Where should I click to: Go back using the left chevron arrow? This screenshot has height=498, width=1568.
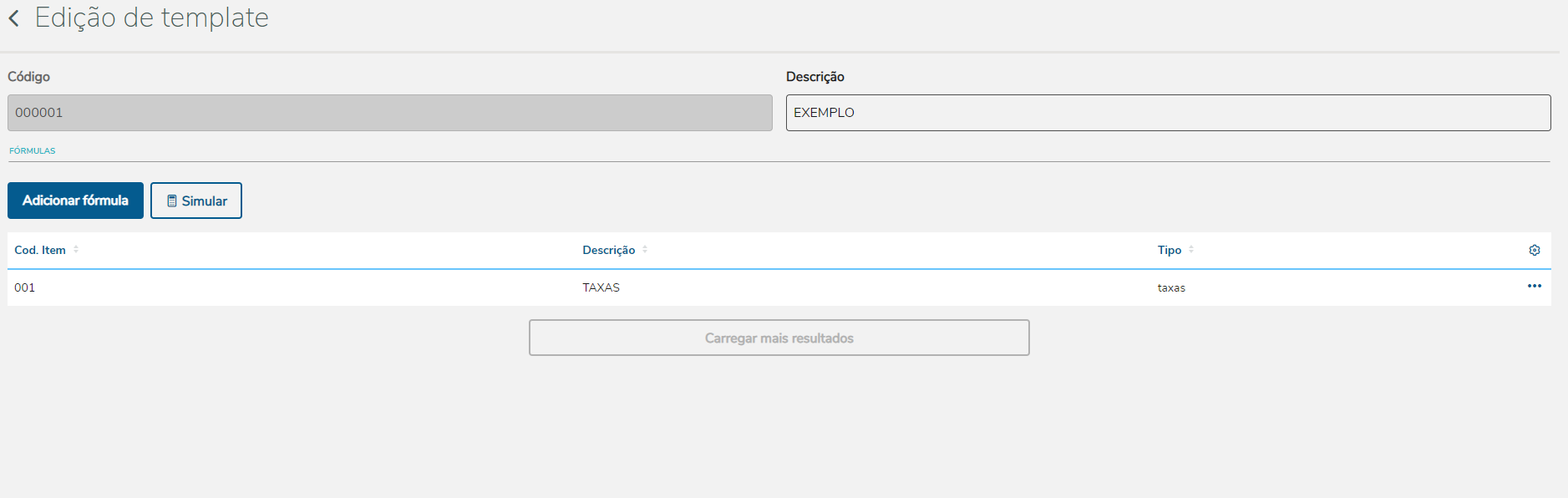[13, 18]
